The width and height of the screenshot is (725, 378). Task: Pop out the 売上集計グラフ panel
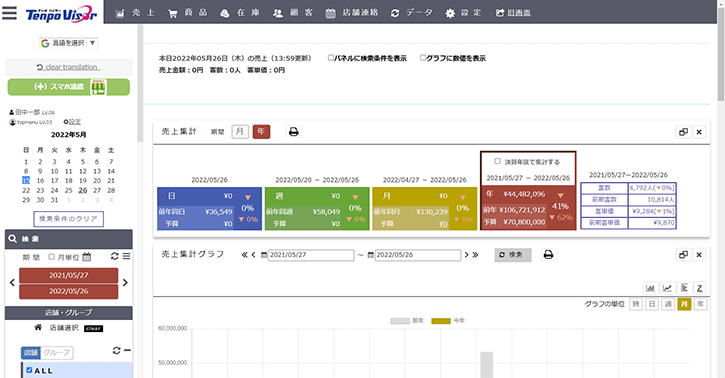pyautogui.click(x=683, y=255)
